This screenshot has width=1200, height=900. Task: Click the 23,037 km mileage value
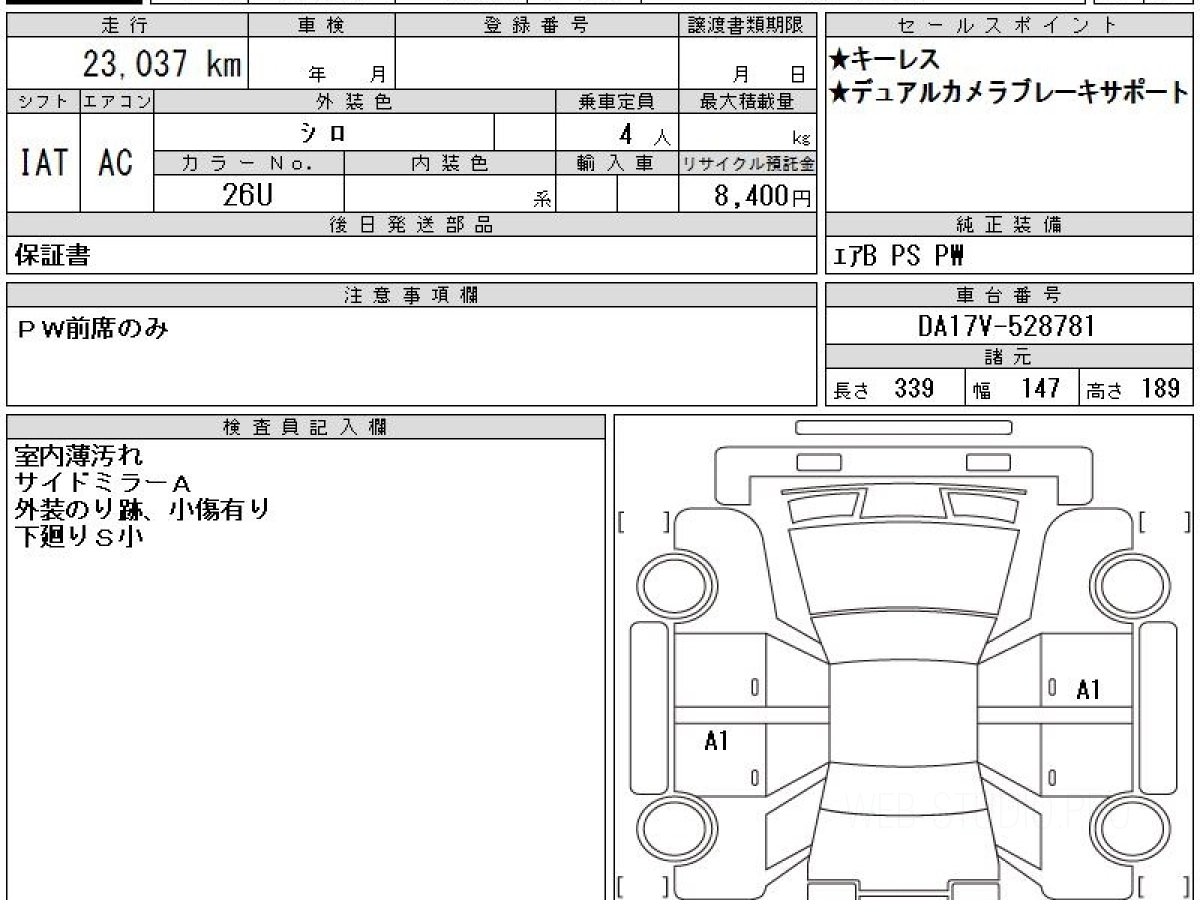point(162,64)
